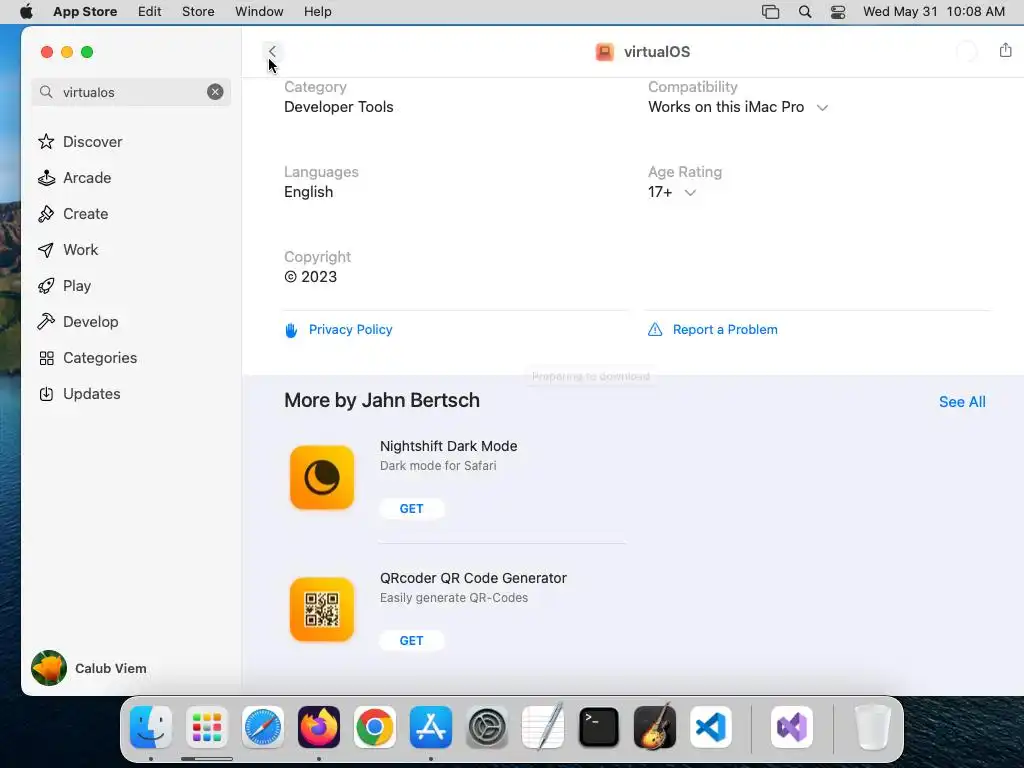
Task: Open the Apple menu
Action: (26, 12)
